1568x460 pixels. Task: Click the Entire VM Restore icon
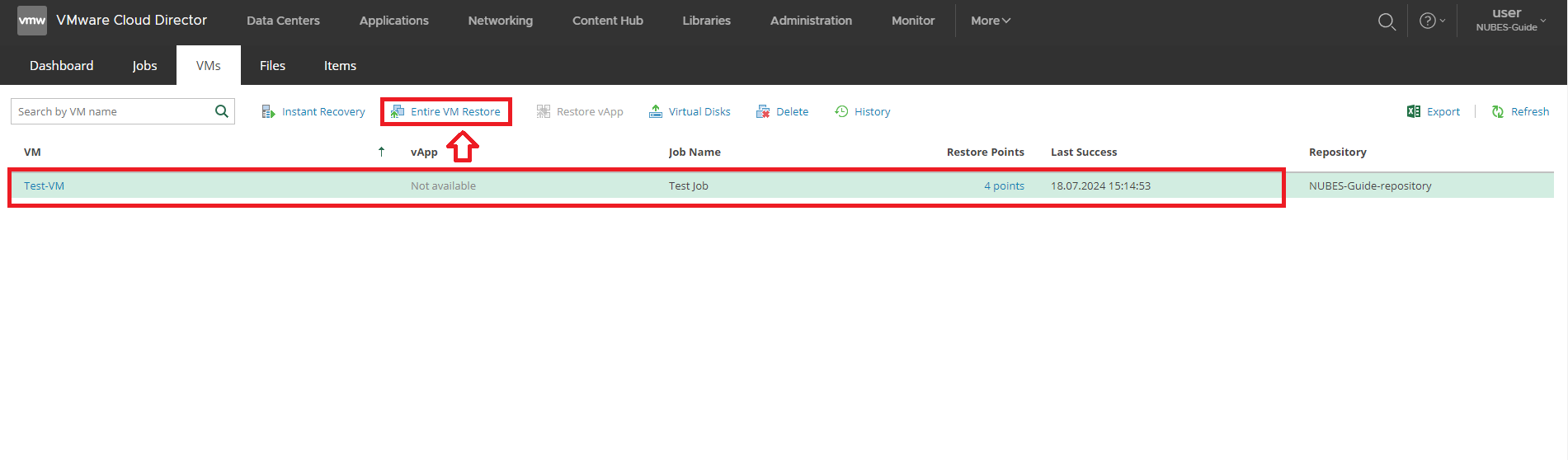(398, 112)
